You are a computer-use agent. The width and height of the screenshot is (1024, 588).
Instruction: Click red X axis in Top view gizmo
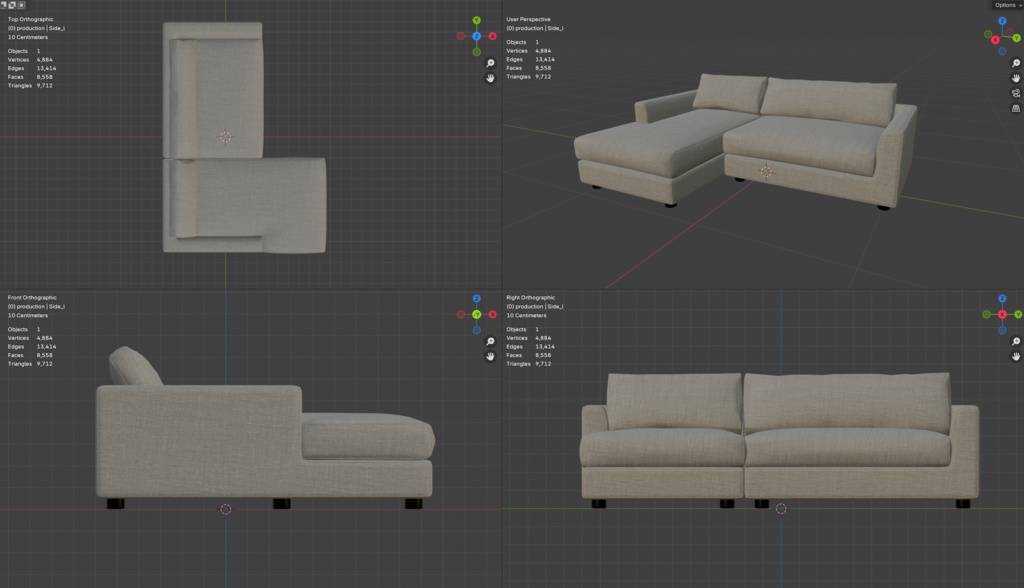492,36
